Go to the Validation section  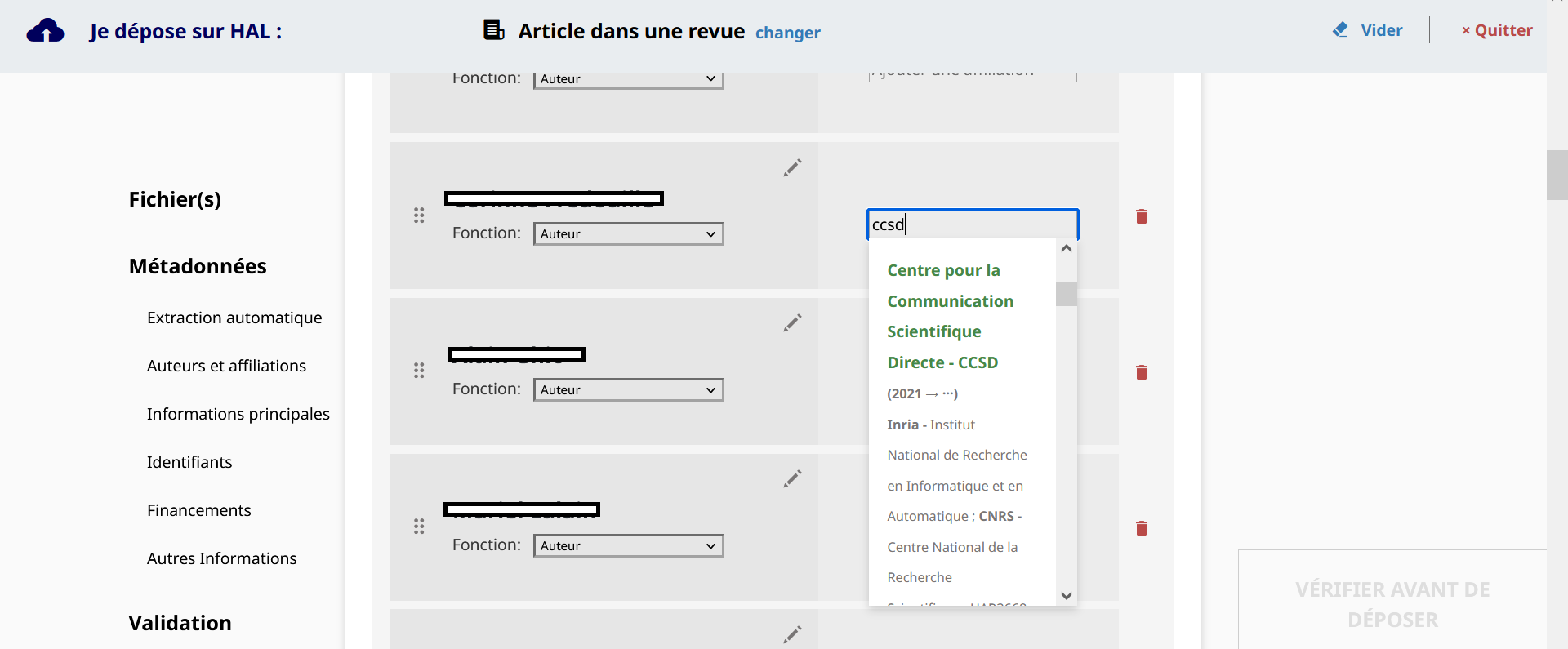180,623
